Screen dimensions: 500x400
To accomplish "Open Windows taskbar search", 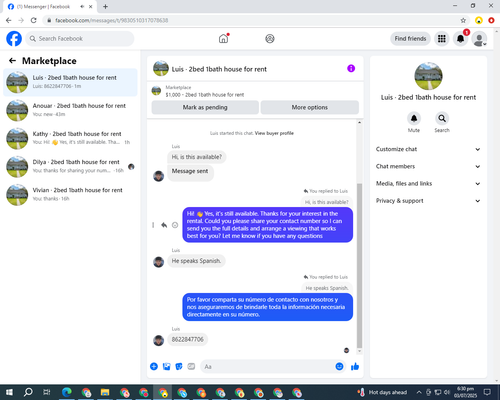I will 28,392.
